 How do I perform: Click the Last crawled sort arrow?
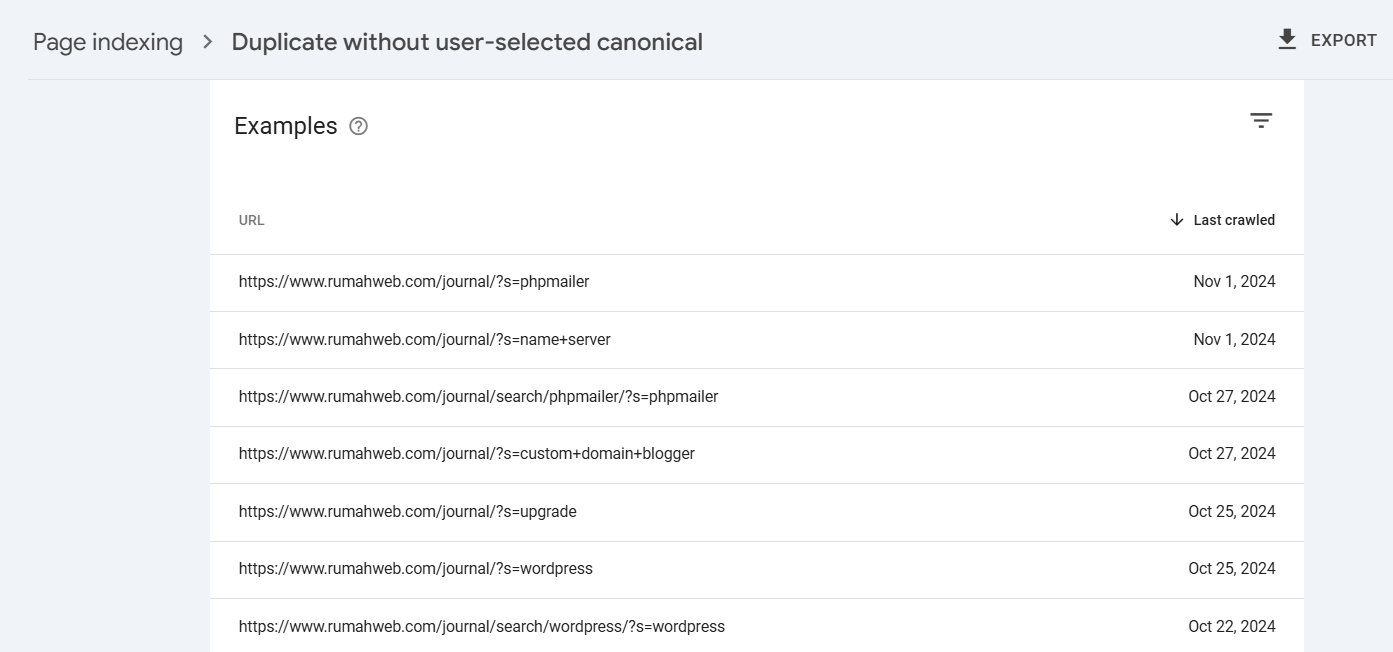pos(1177,220)
